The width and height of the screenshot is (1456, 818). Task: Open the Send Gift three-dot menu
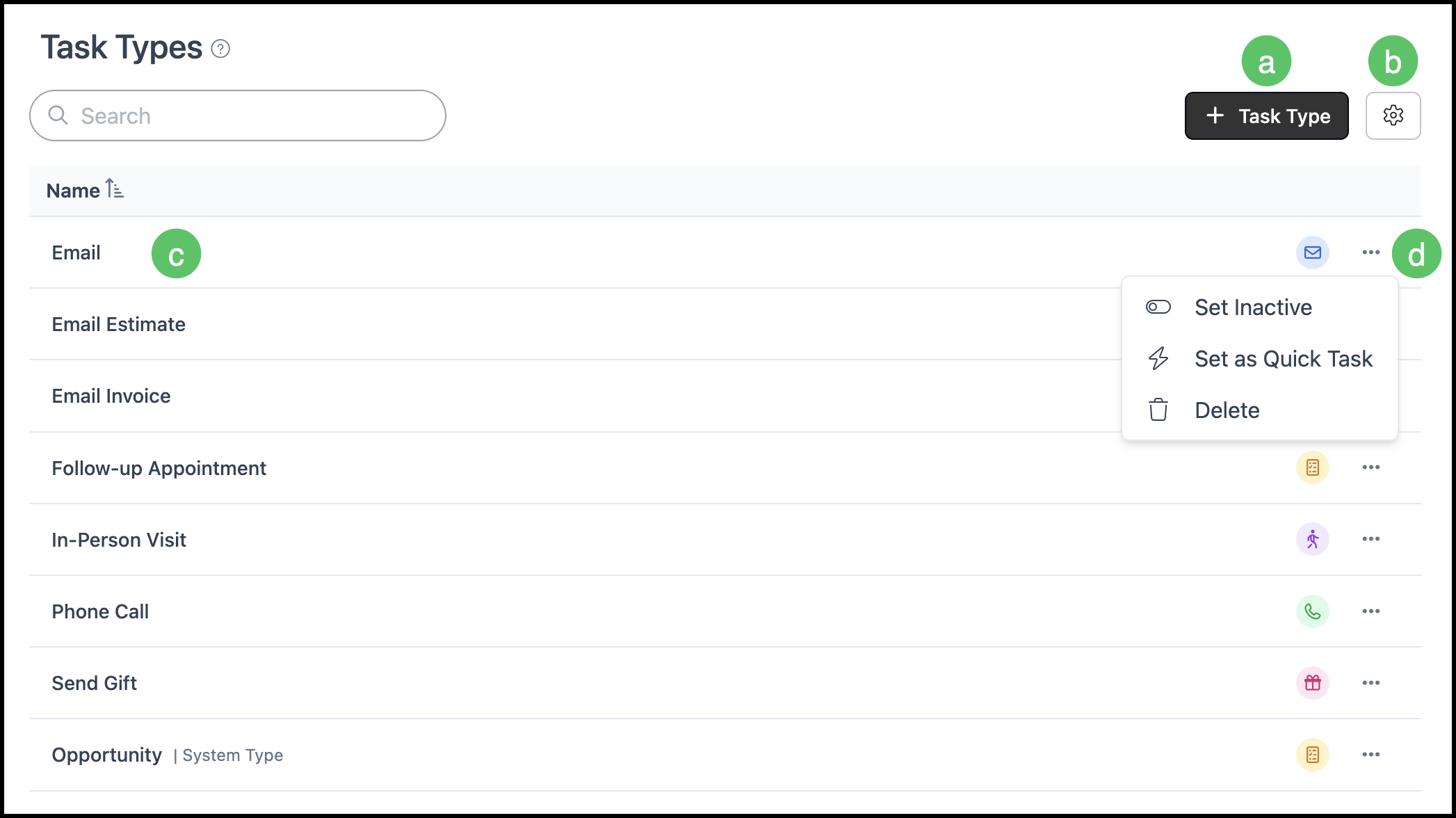1371,683
